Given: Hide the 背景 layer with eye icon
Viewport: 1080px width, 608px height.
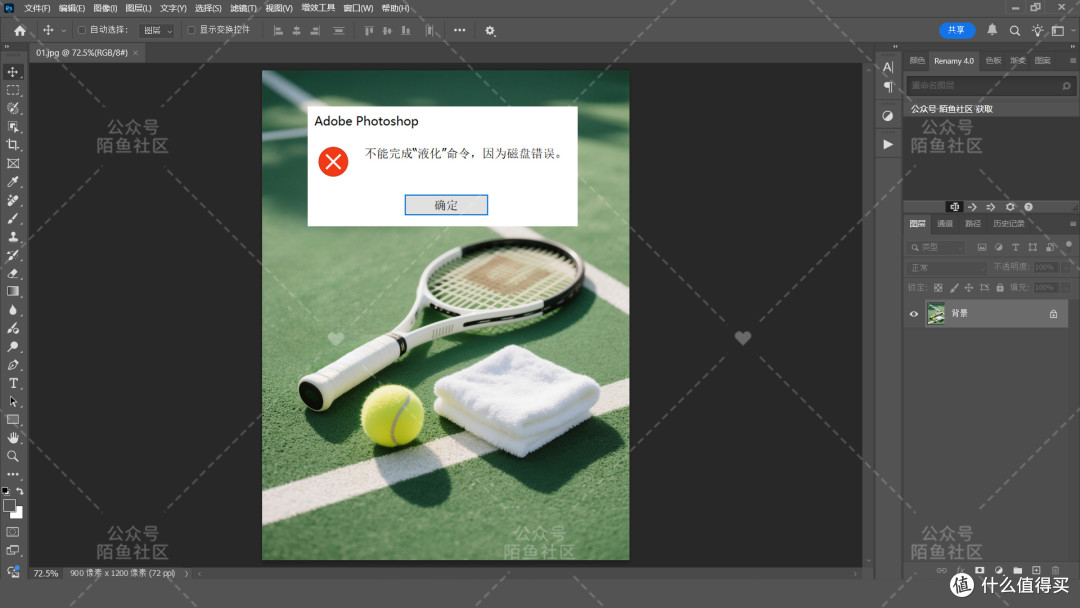Looking at the screenshot, I should point(914,314).
